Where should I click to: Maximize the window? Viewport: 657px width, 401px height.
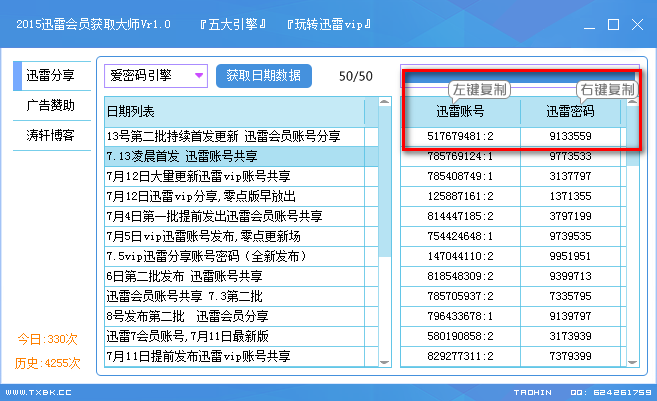point(613,25)
